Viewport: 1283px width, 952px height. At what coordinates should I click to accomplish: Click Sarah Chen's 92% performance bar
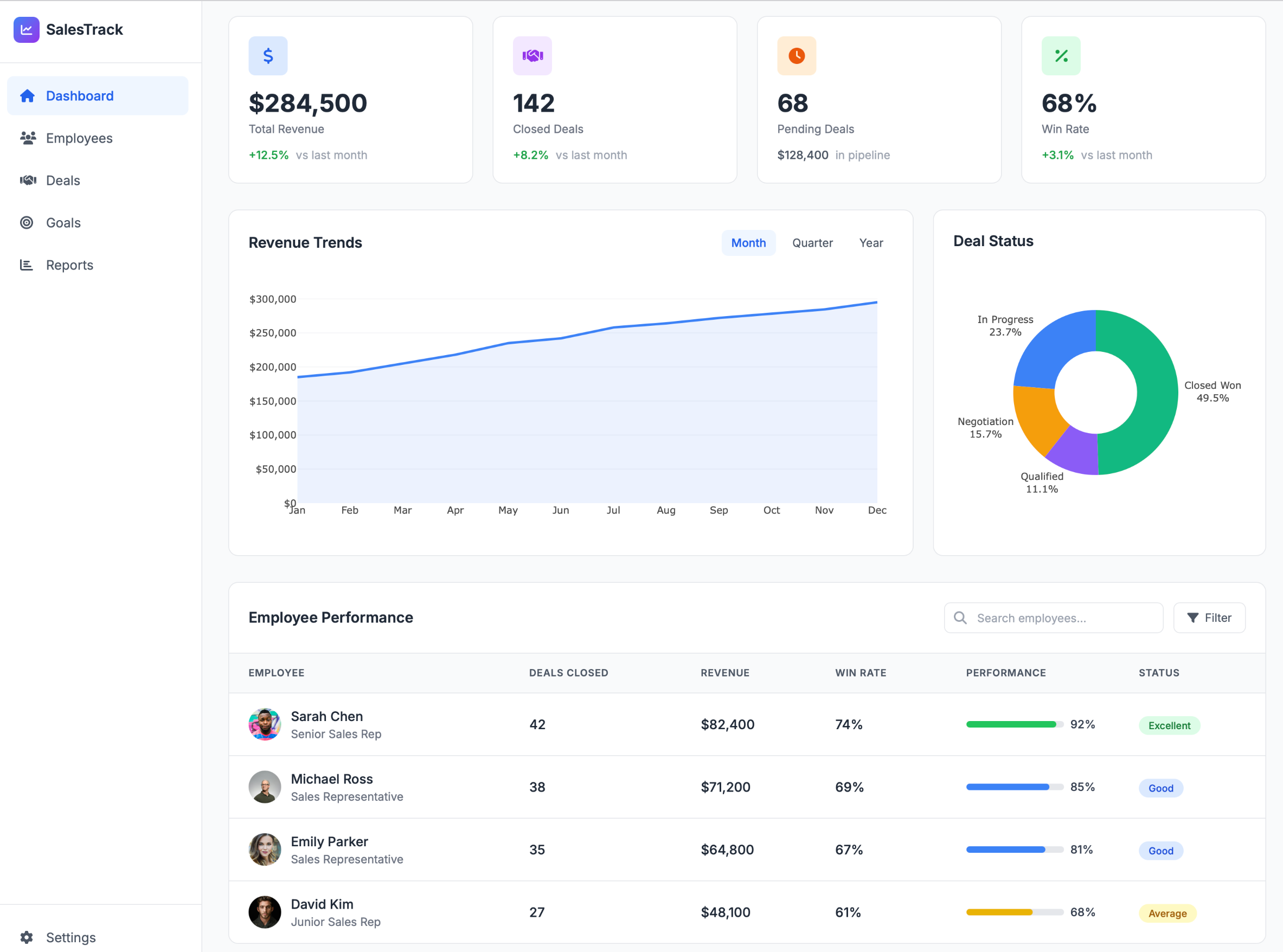pyautogui.click(x=1015, y=724)
